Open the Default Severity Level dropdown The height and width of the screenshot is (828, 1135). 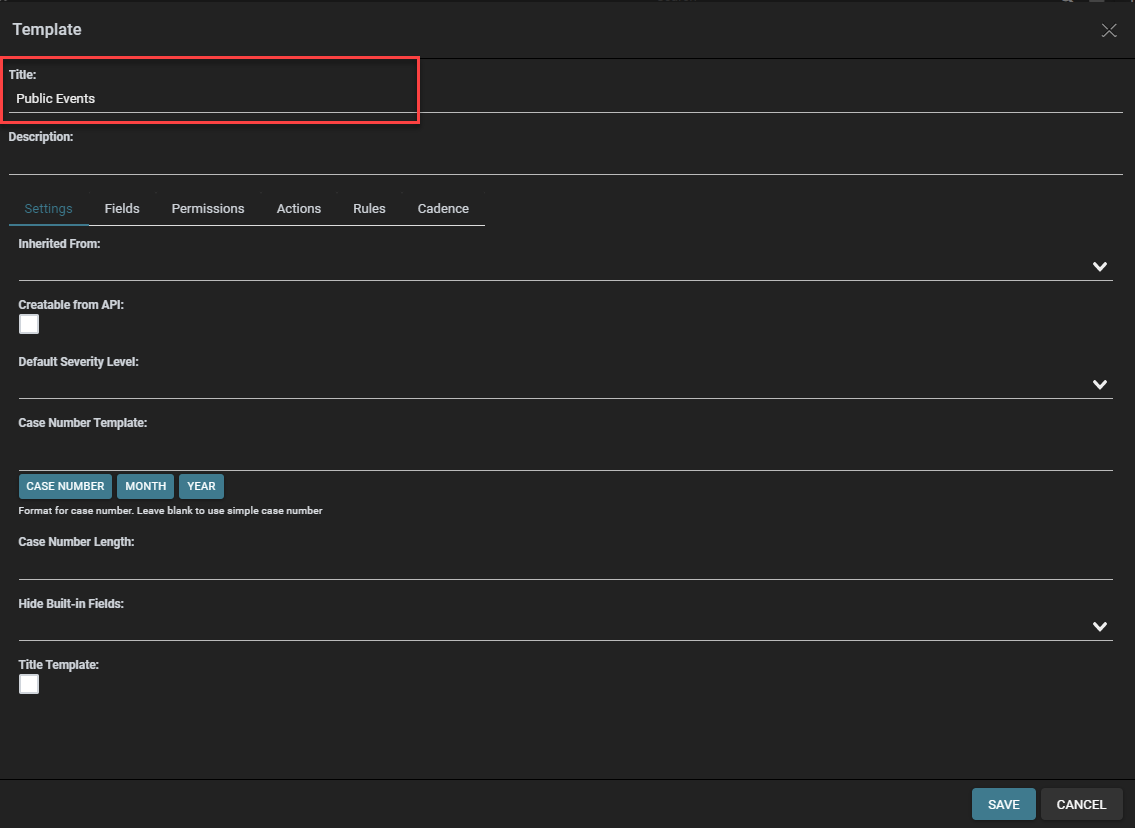coord(565,384)
